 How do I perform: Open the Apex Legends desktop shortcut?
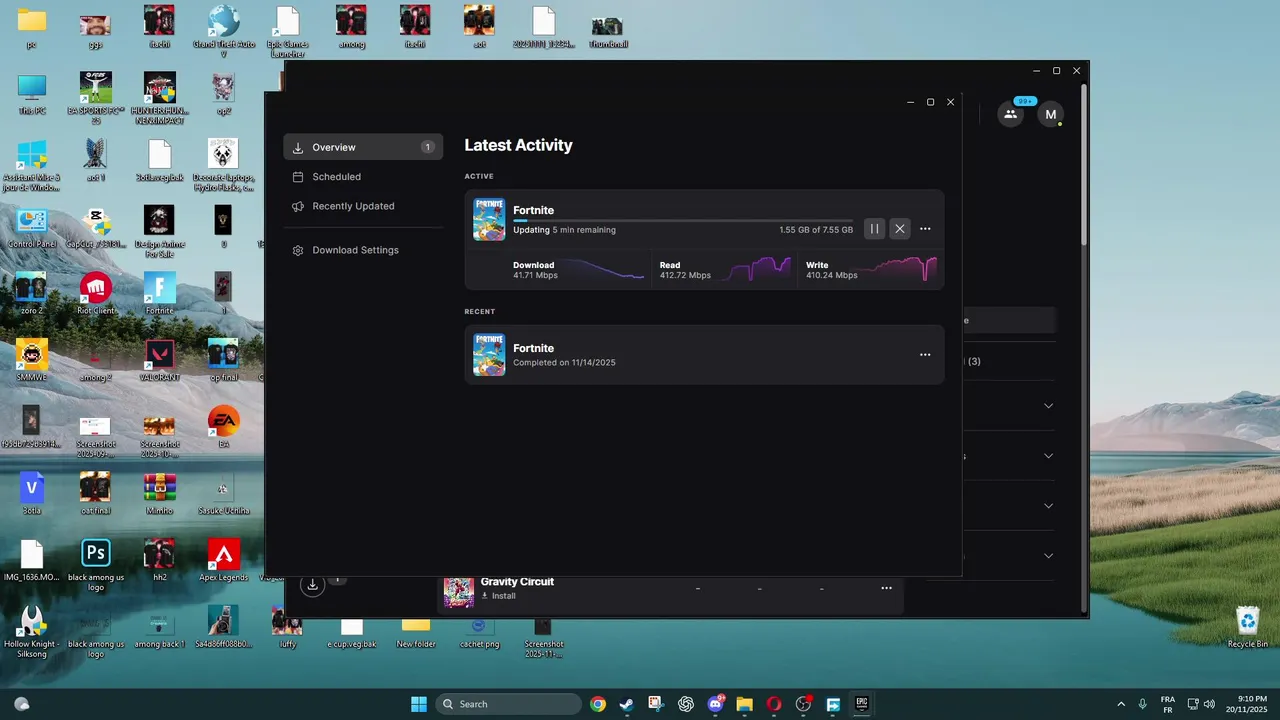pos(223,560)
